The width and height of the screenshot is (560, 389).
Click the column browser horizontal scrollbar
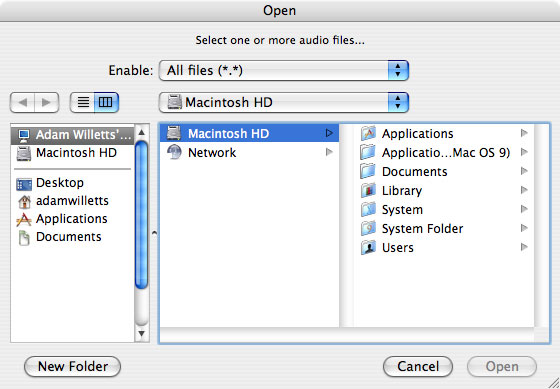click(347, 335)
